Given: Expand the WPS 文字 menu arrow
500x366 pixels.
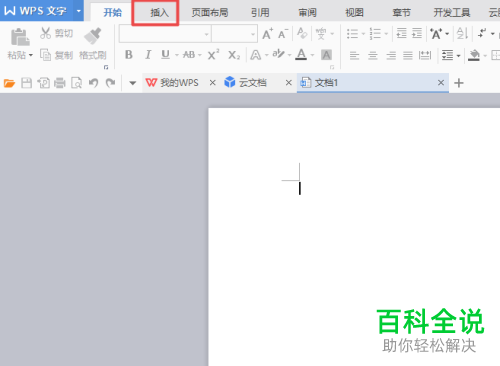Looking at the screenshot, I should coord(79,11).
